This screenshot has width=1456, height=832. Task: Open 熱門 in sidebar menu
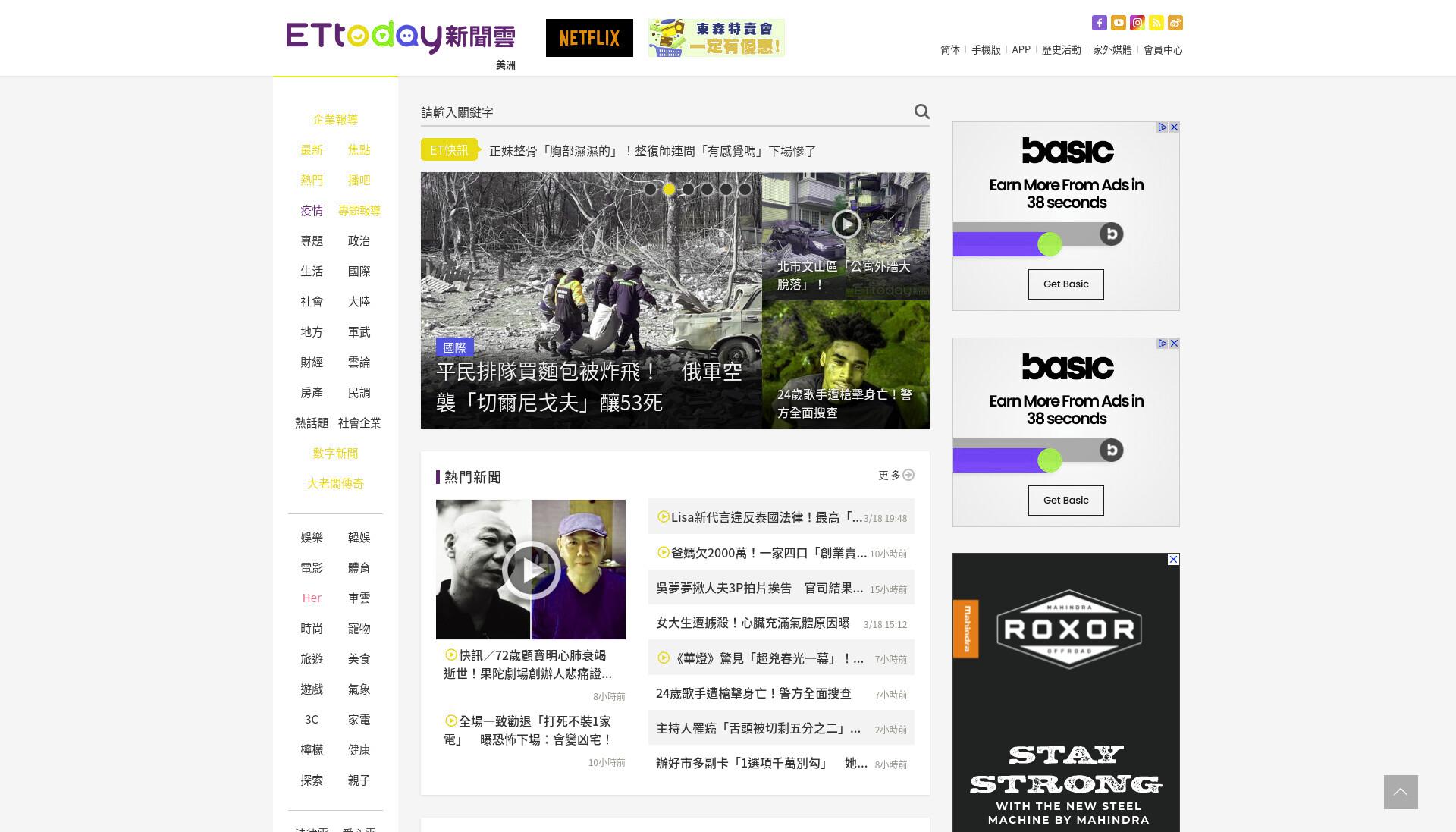[x=312, y=181]
